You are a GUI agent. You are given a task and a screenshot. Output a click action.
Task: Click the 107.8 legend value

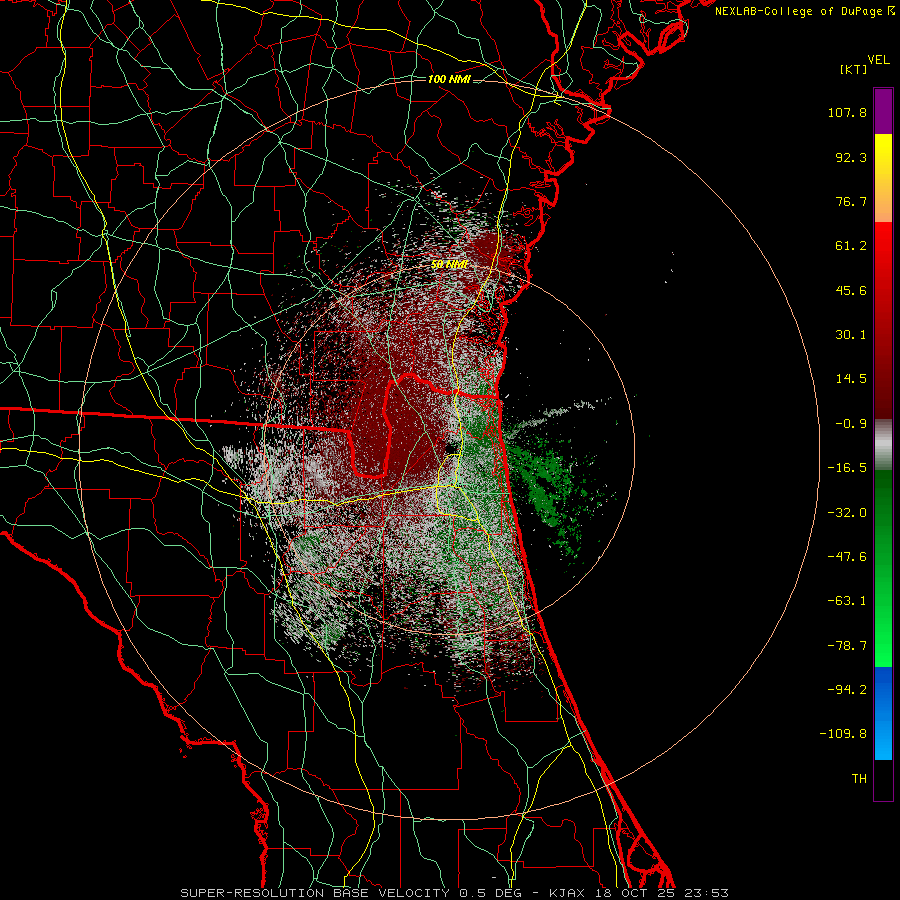(x=847, y=112)
